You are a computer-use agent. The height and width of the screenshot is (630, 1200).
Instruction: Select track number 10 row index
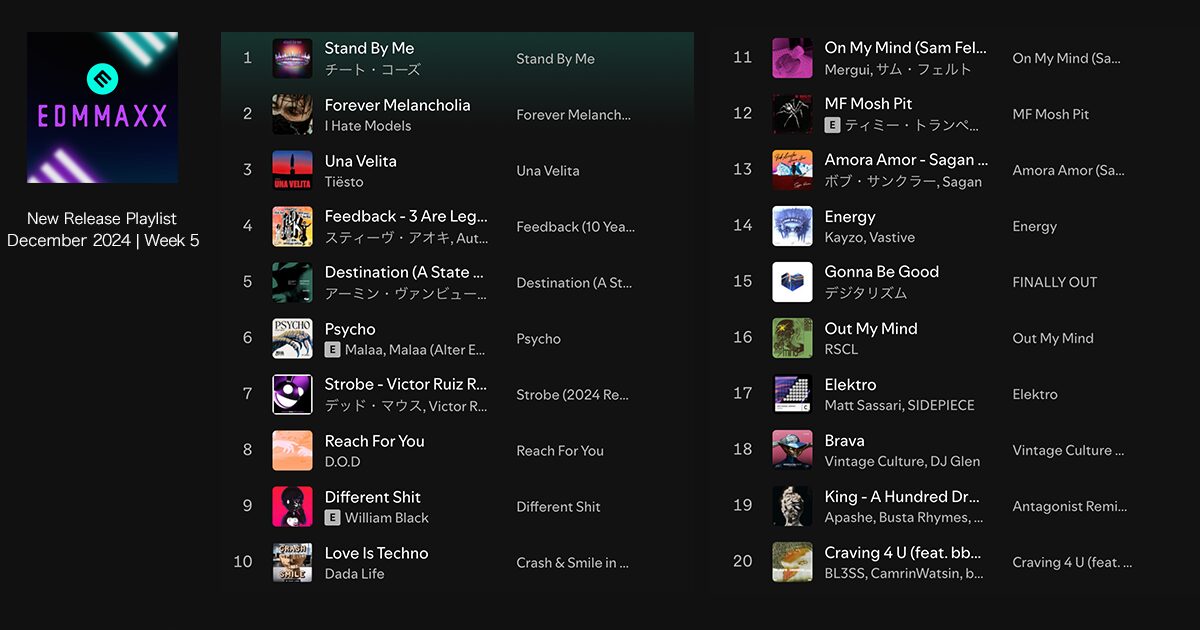243,562
